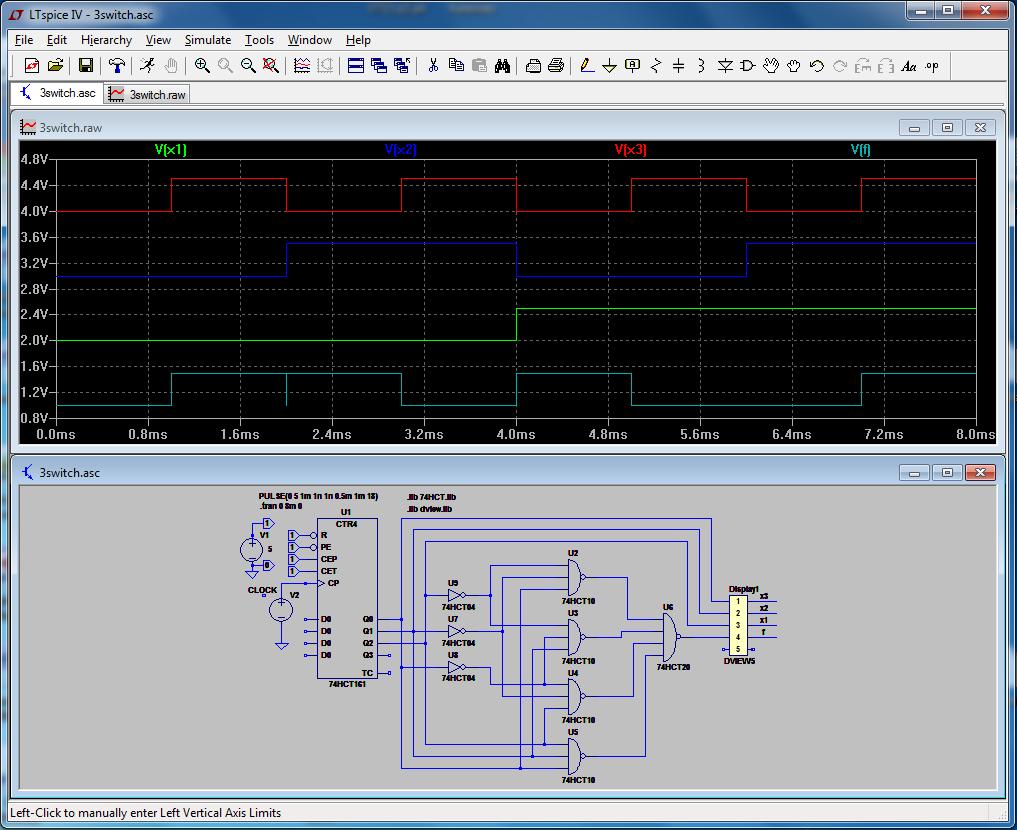Open the Window menu
The image size is (1017, 830).
tap(309, 40)
